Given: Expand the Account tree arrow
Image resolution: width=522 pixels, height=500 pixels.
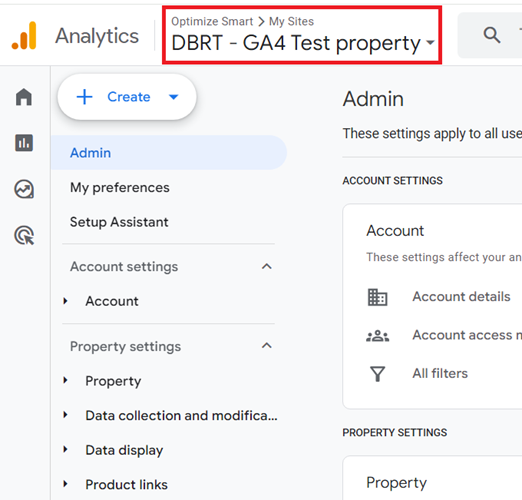Looking at the screenshot, I should (x=65, y=301).
